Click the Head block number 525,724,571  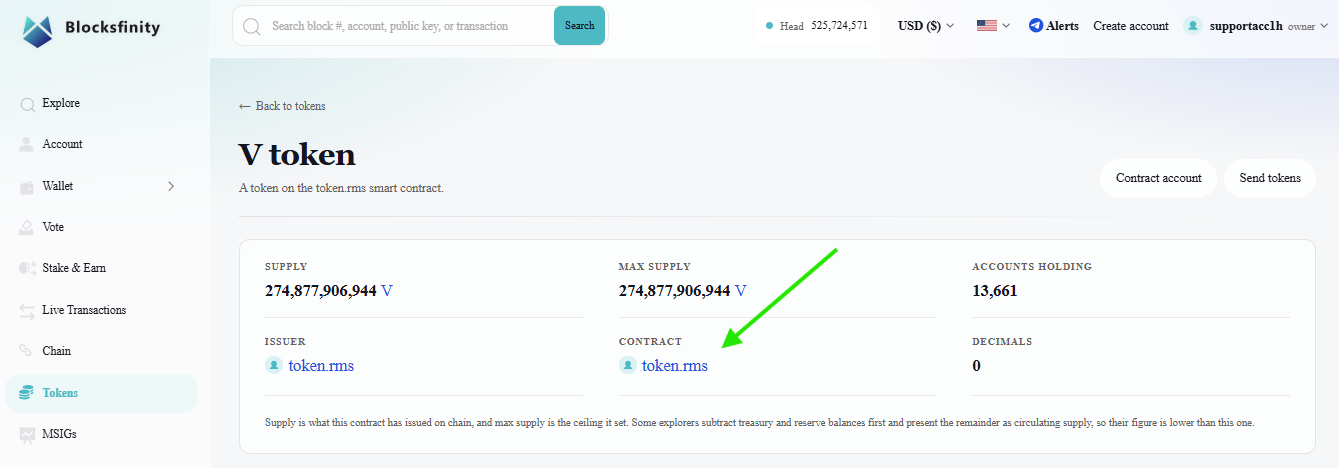point(839,26)
